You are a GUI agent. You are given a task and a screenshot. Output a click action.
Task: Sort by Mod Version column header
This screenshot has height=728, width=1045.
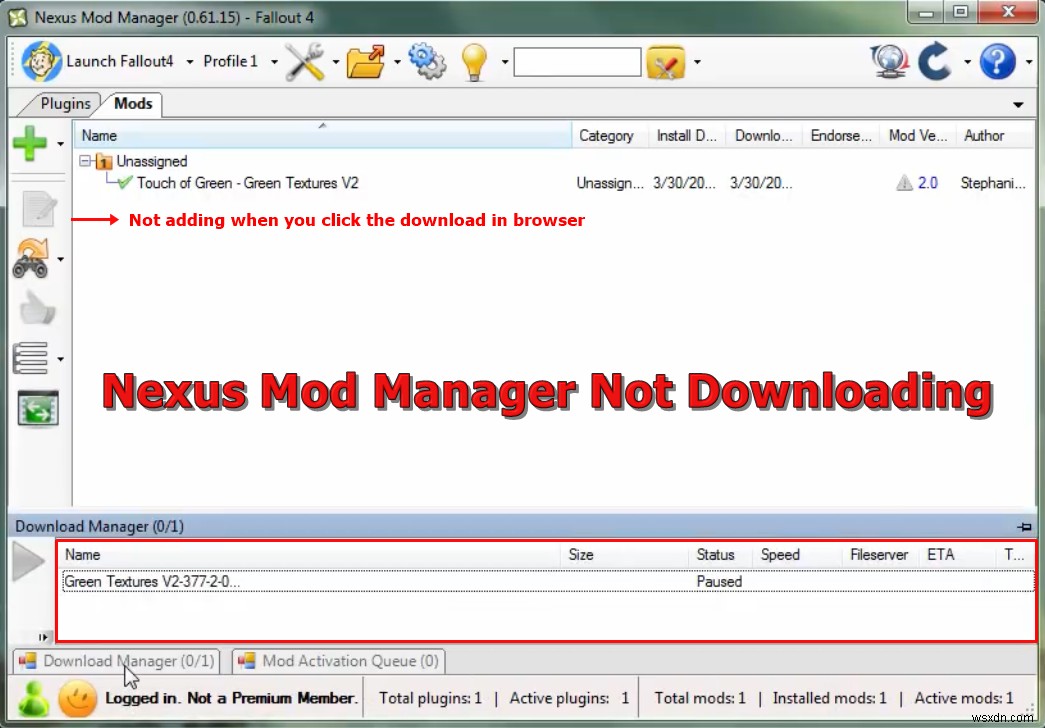pos(918,135)
